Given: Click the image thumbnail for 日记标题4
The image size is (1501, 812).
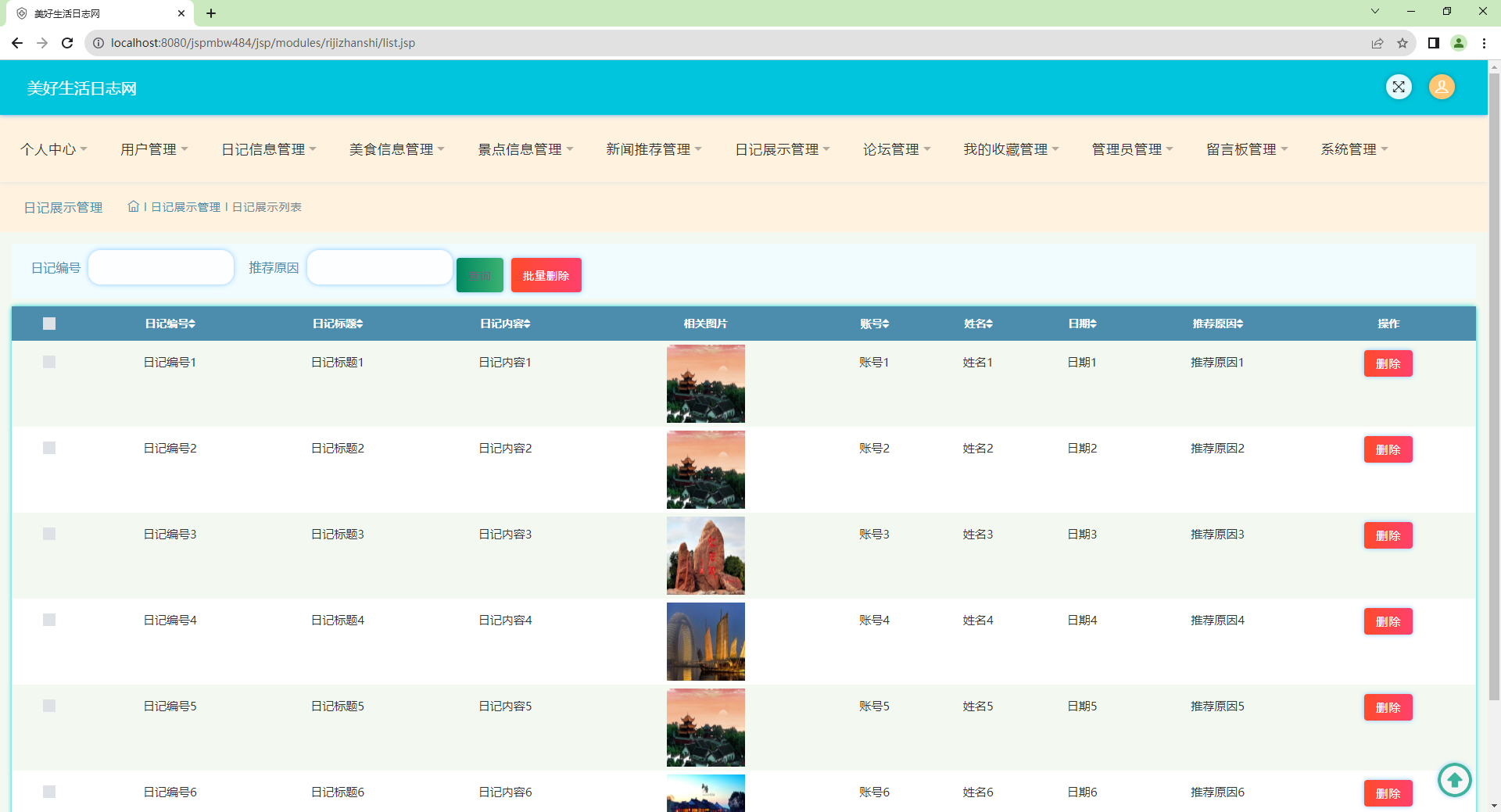Looking at the screenshot, I should [x=705, y=641].
